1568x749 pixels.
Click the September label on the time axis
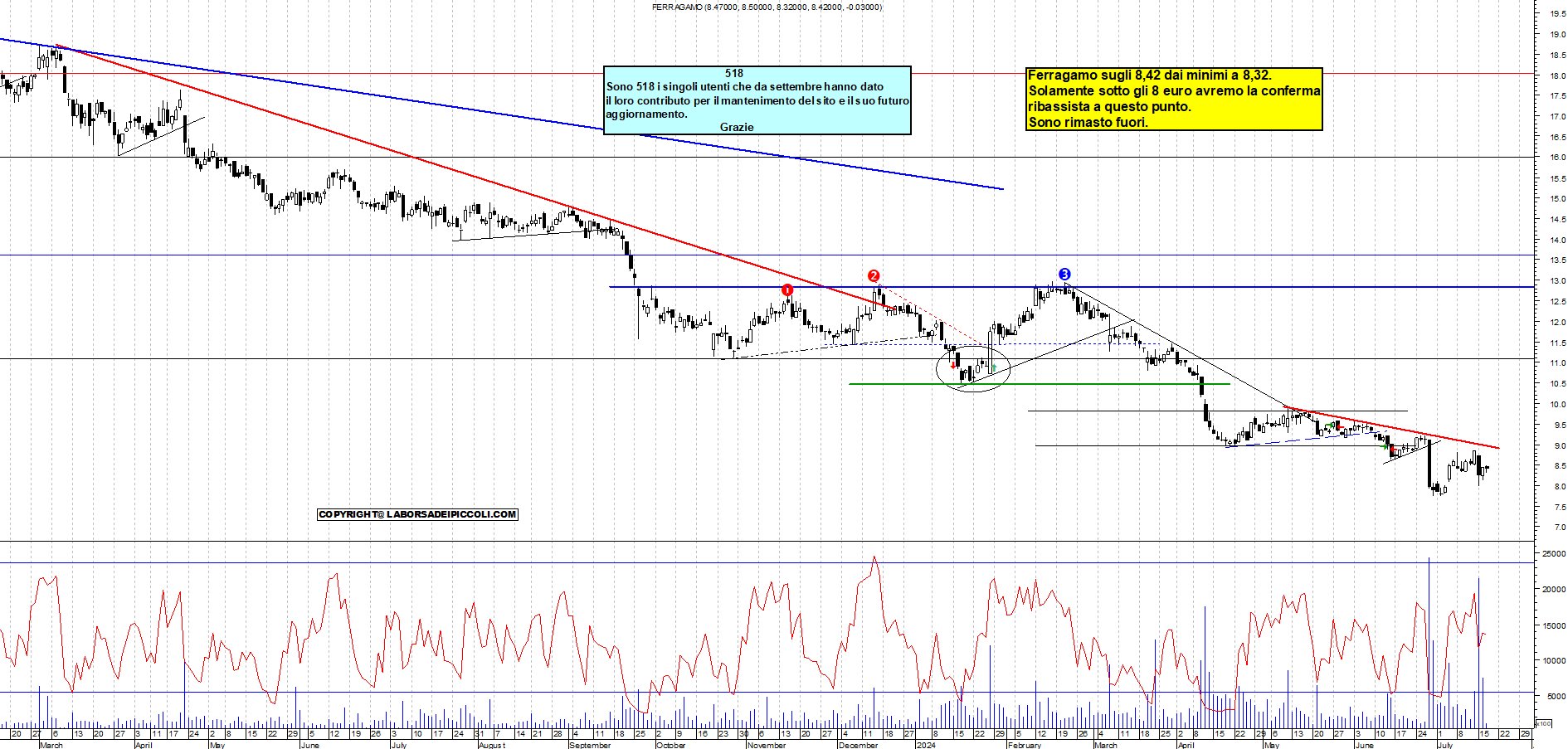pos(591,745)
